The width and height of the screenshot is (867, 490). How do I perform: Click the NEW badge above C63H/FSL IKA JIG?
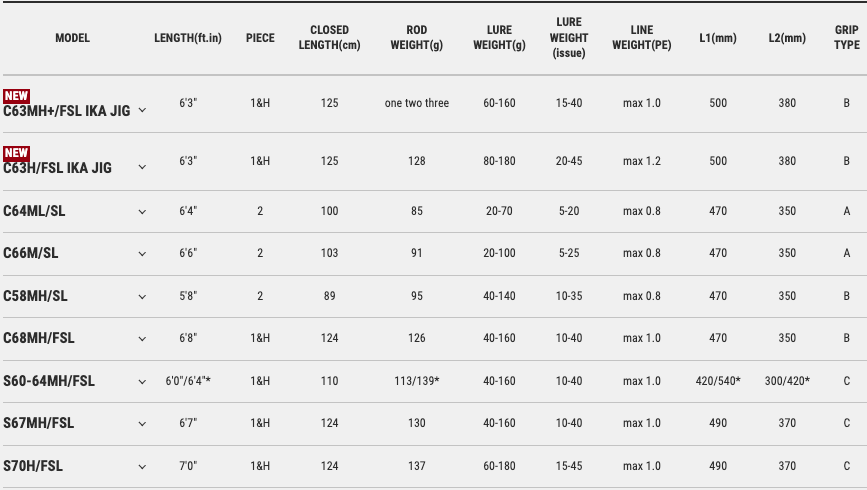16,153
